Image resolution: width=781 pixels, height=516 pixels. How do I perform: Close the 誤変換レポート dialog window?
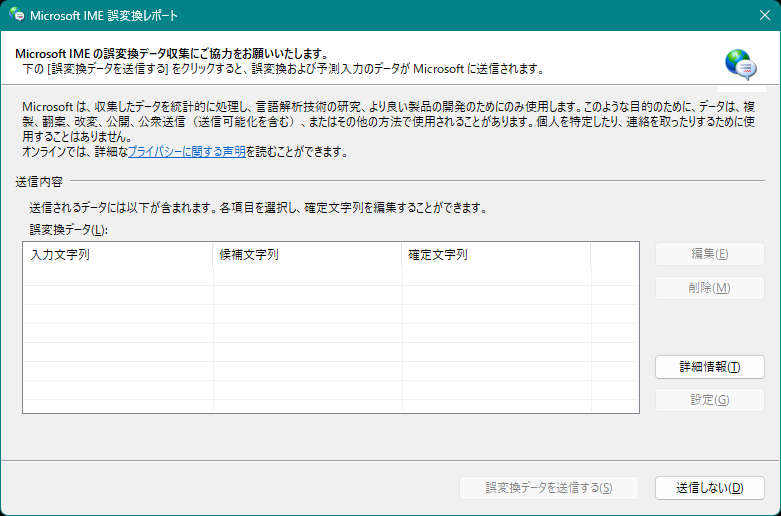[765, 15]
